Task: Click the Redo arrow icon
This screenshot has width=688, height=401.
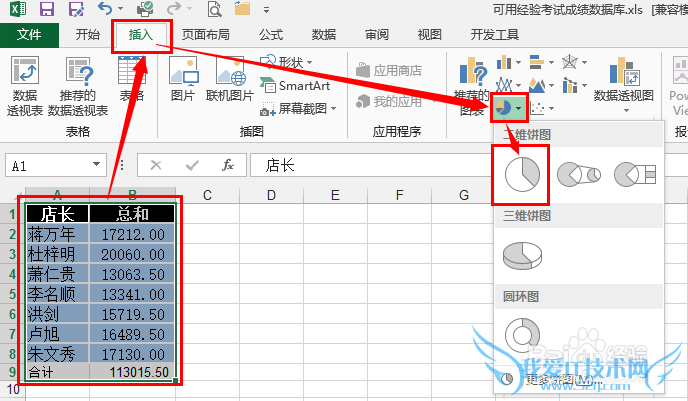Action: [174, 8]
